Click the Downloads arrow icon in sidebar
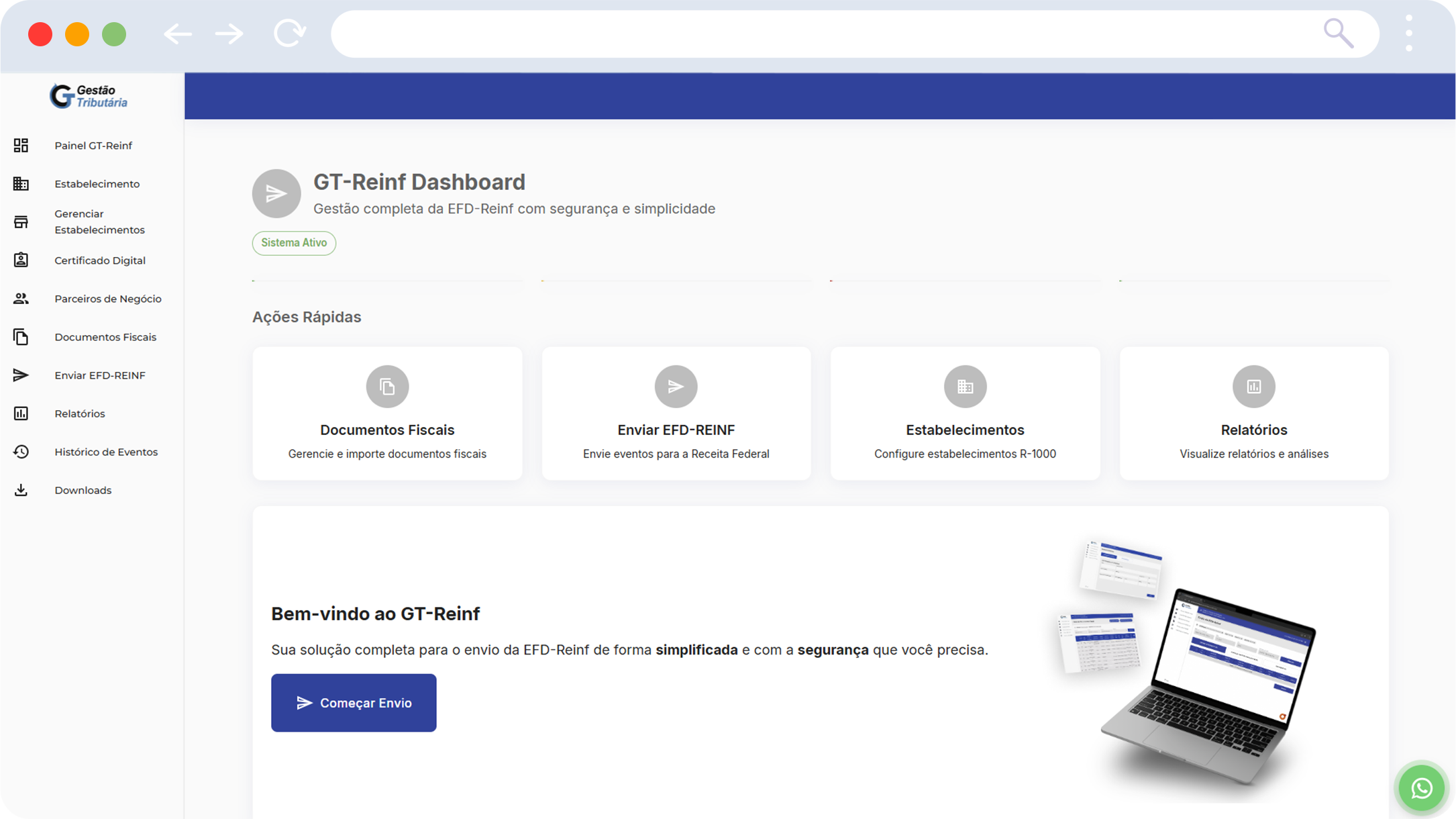1456x819 pixels. pos(21,490)
